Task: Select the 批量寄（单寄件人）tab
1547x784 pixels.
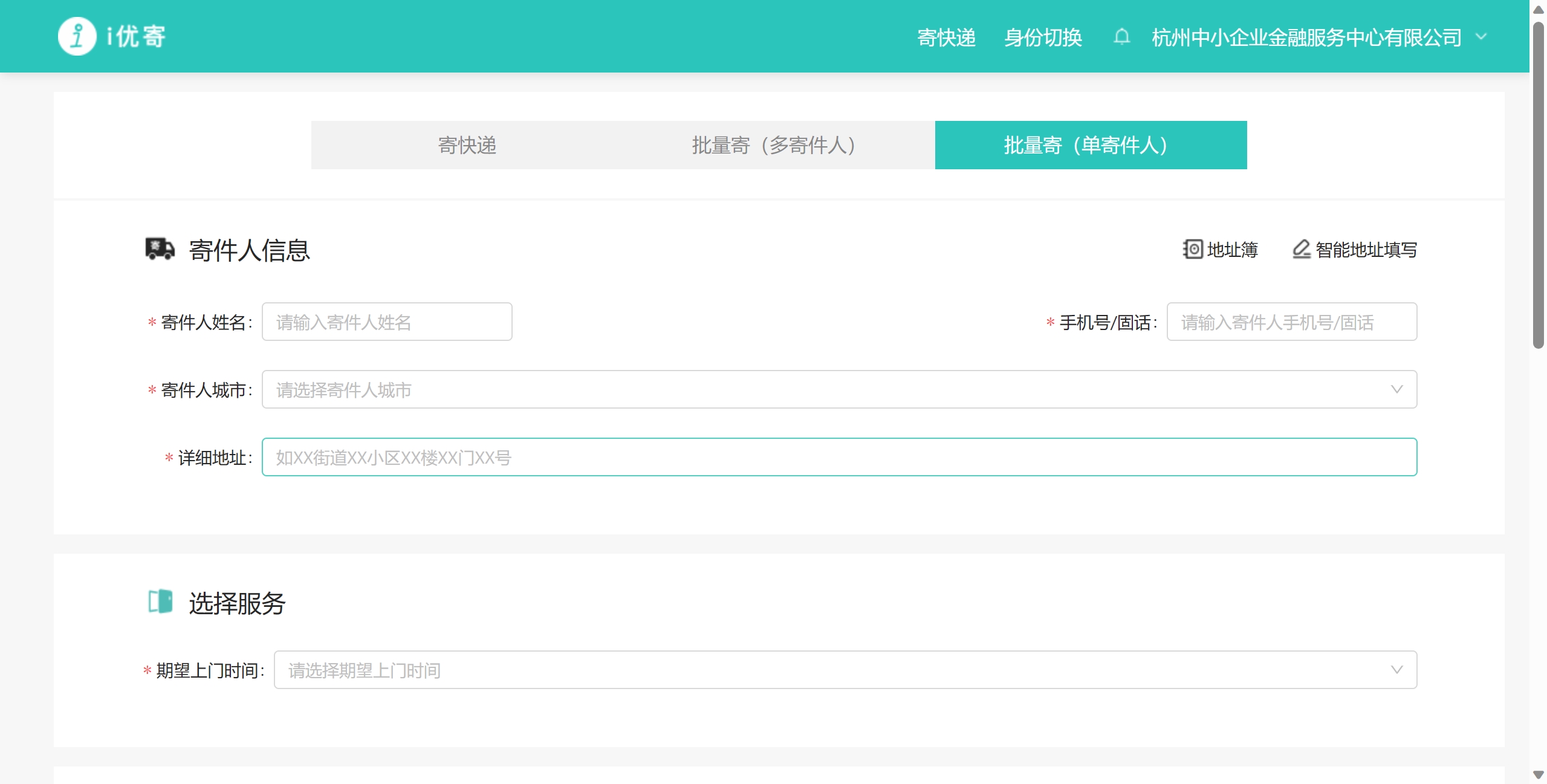Action: coord(1091,145)
